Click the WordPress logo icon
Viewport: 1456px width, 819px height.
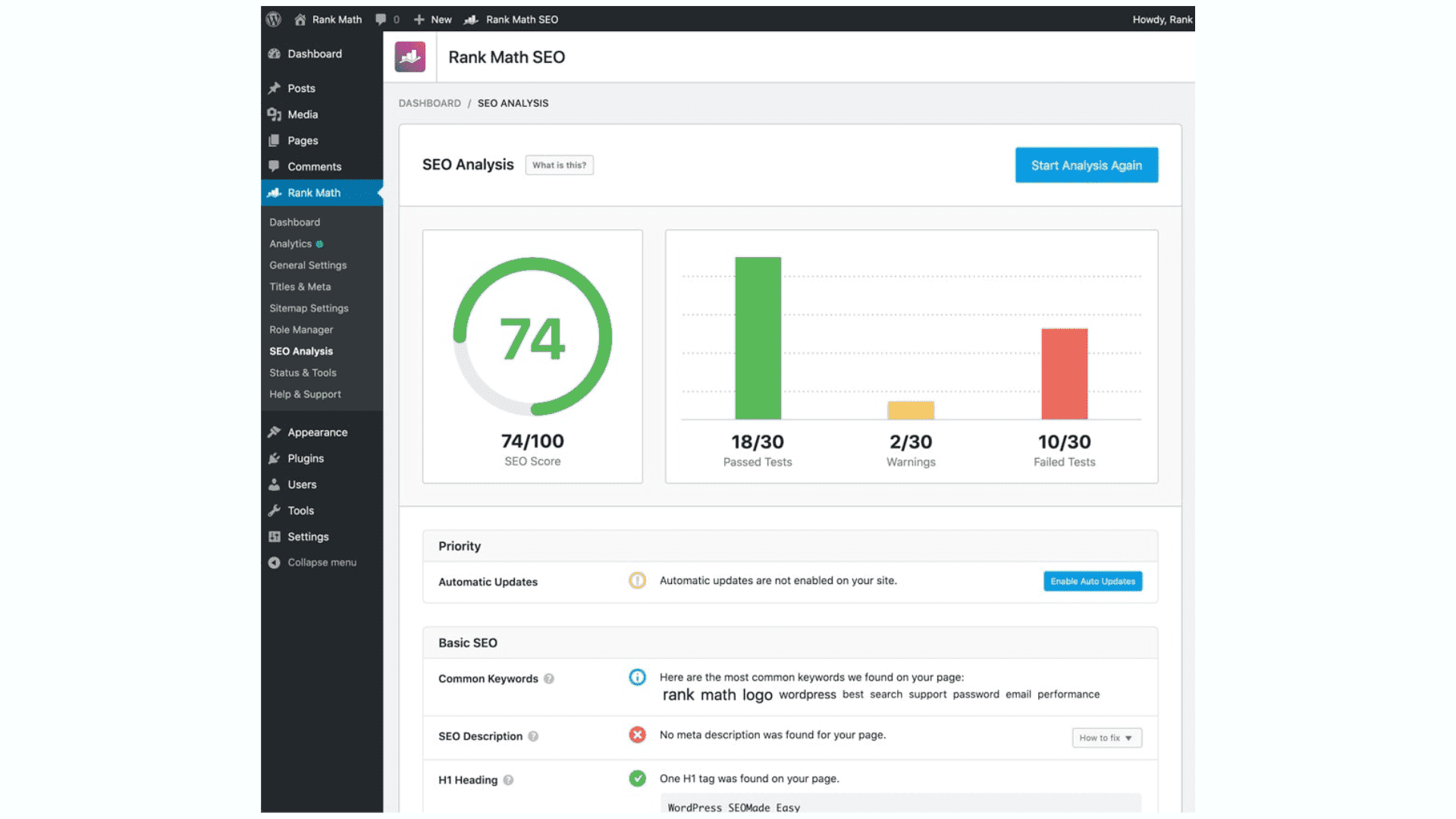(x=274, y=20)
